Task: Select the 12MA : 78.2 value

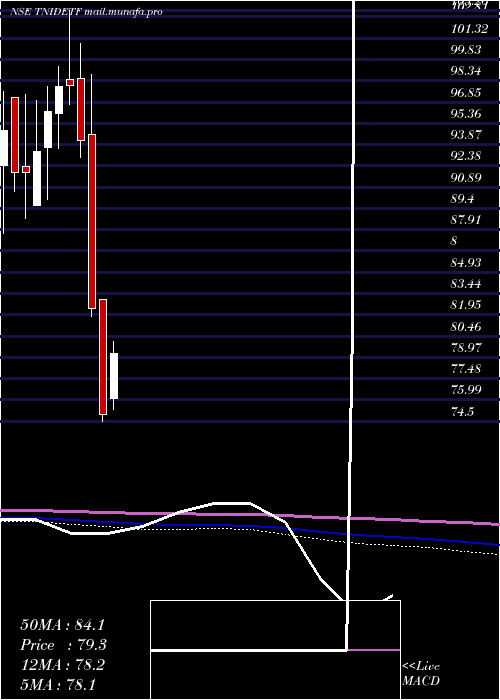Action: coord(63,665)
